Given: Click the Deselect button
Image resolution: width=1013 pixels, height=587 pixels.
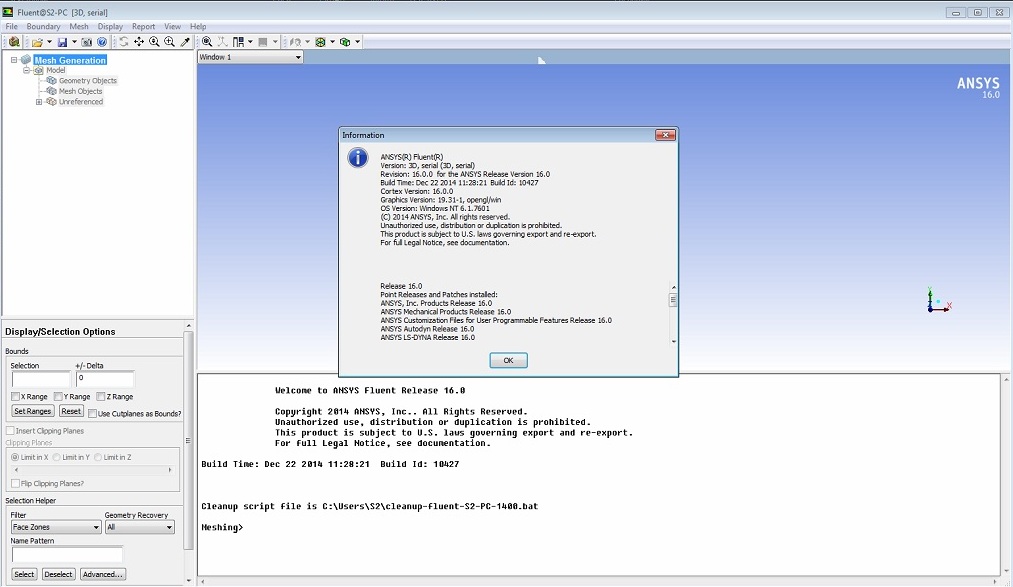Looking at the screenshot, I should coord(58,574).
